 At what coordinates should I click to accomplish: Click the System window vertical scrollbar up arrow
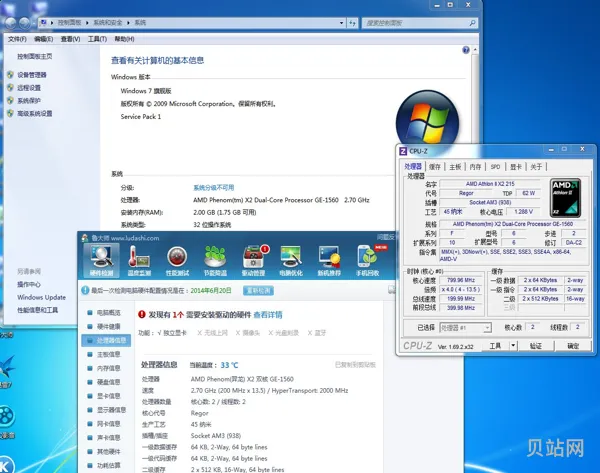(475, 50)
